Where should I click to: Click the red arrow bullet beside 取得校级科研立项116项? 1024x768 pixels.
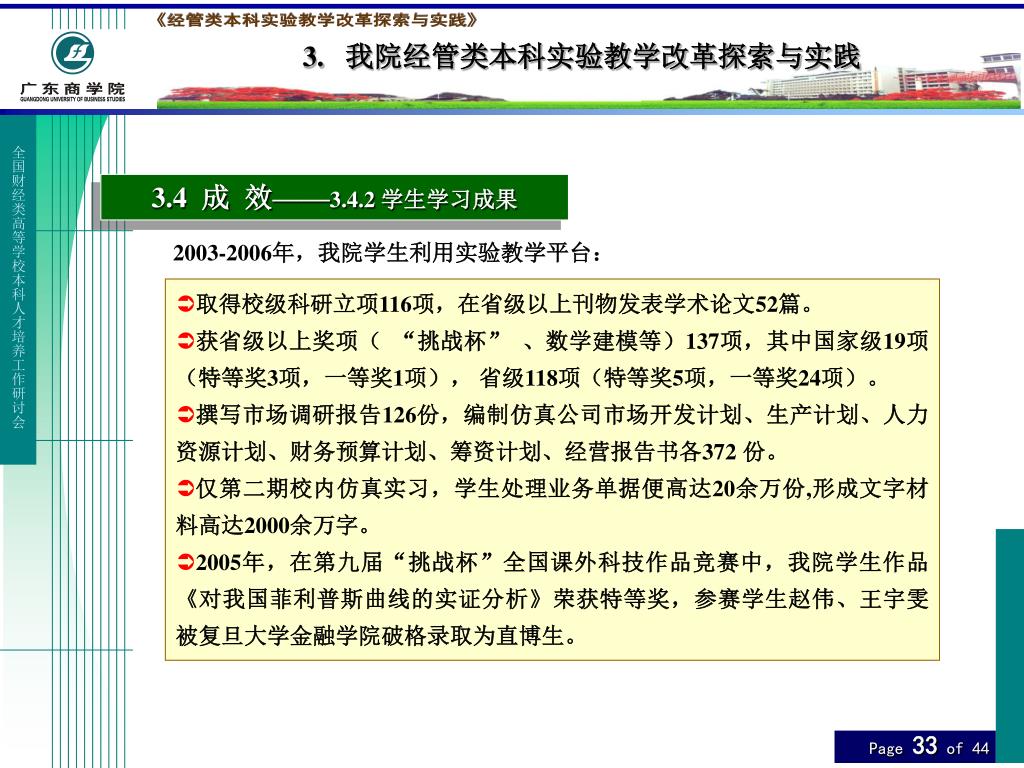185,304
